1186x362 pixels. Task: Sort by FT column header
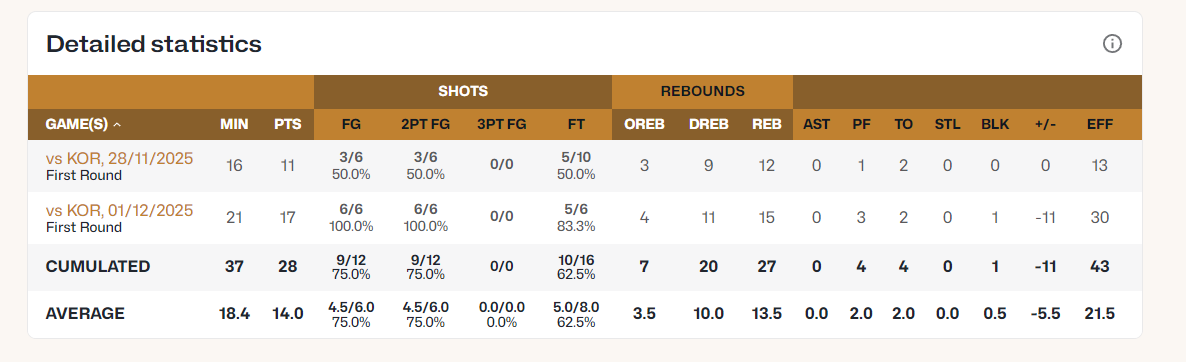coord(575,124)
